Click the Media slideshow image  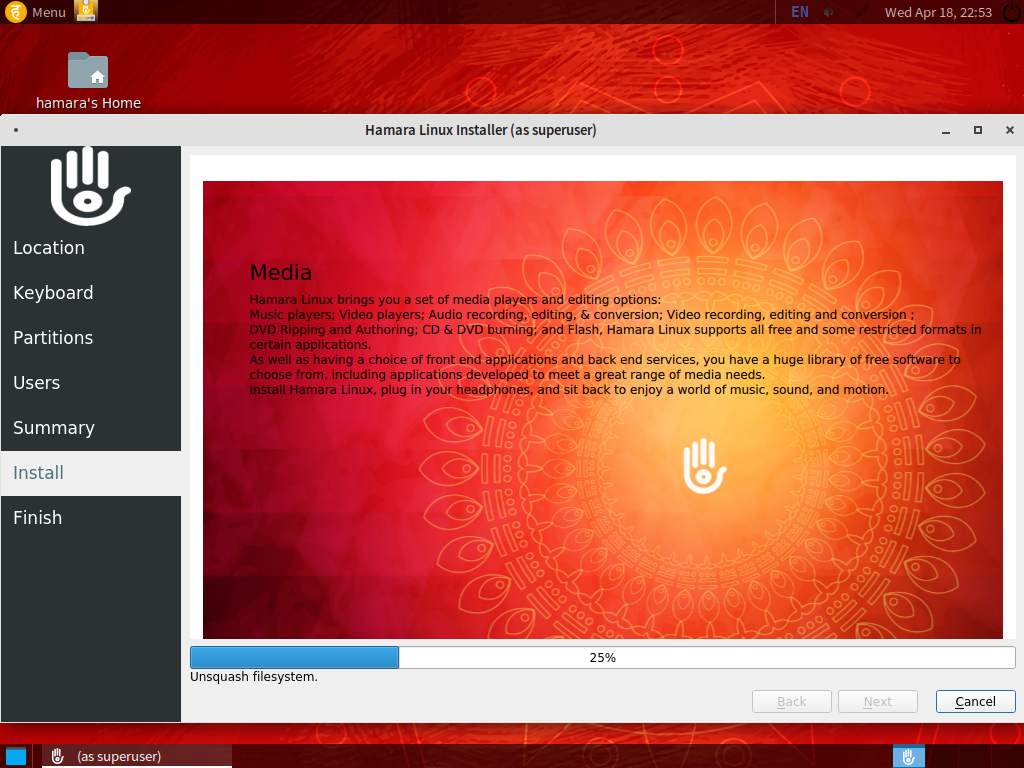tap(602, 500)
